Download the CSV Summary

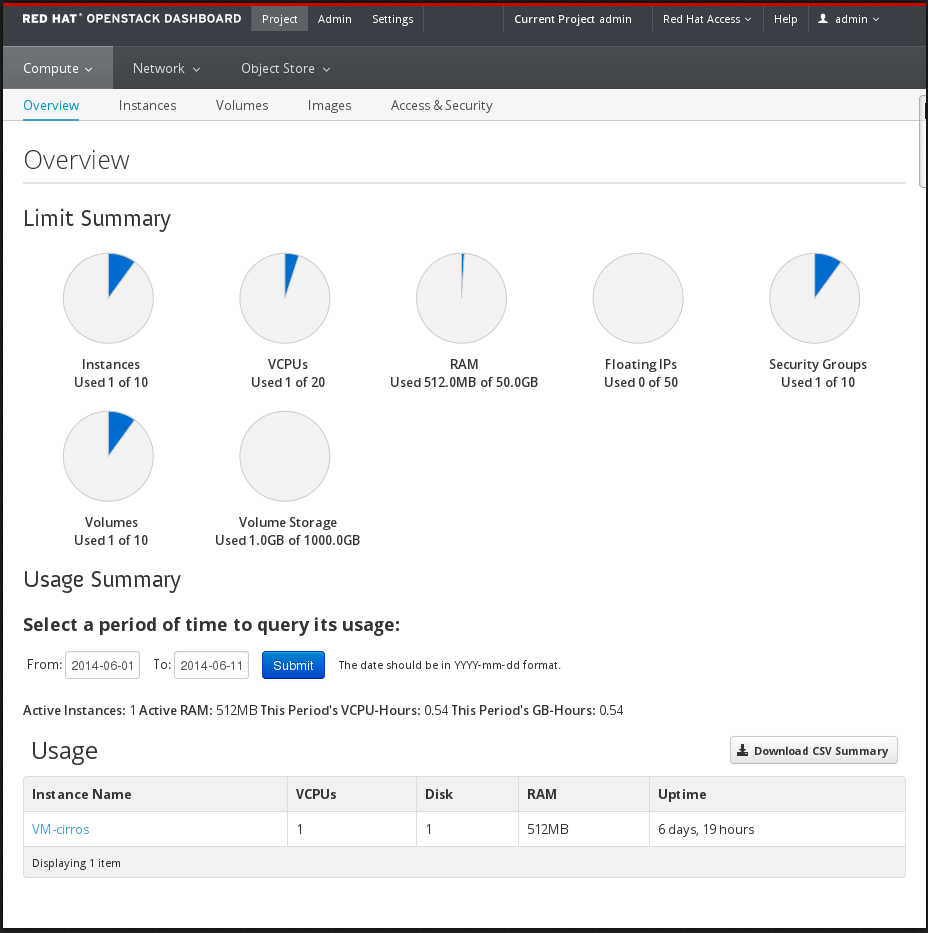[x=813, y=751]
